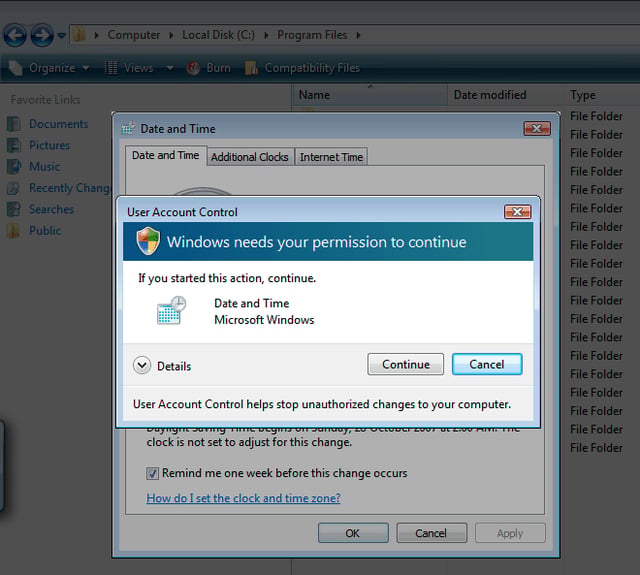Click Date and Time program name text

251,303
